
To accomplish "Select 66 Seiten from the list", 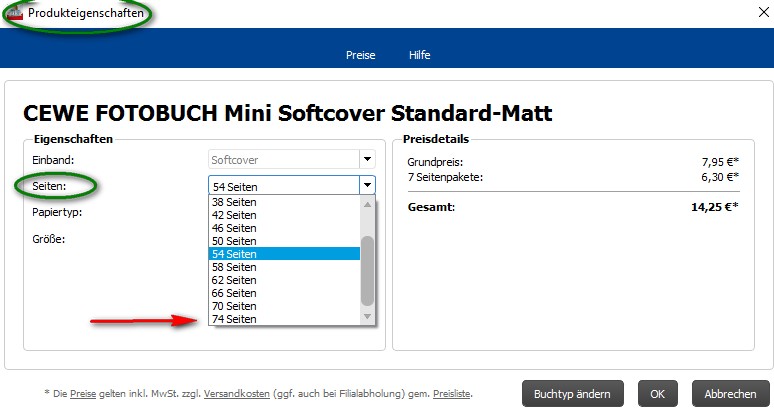I will 284,293.
